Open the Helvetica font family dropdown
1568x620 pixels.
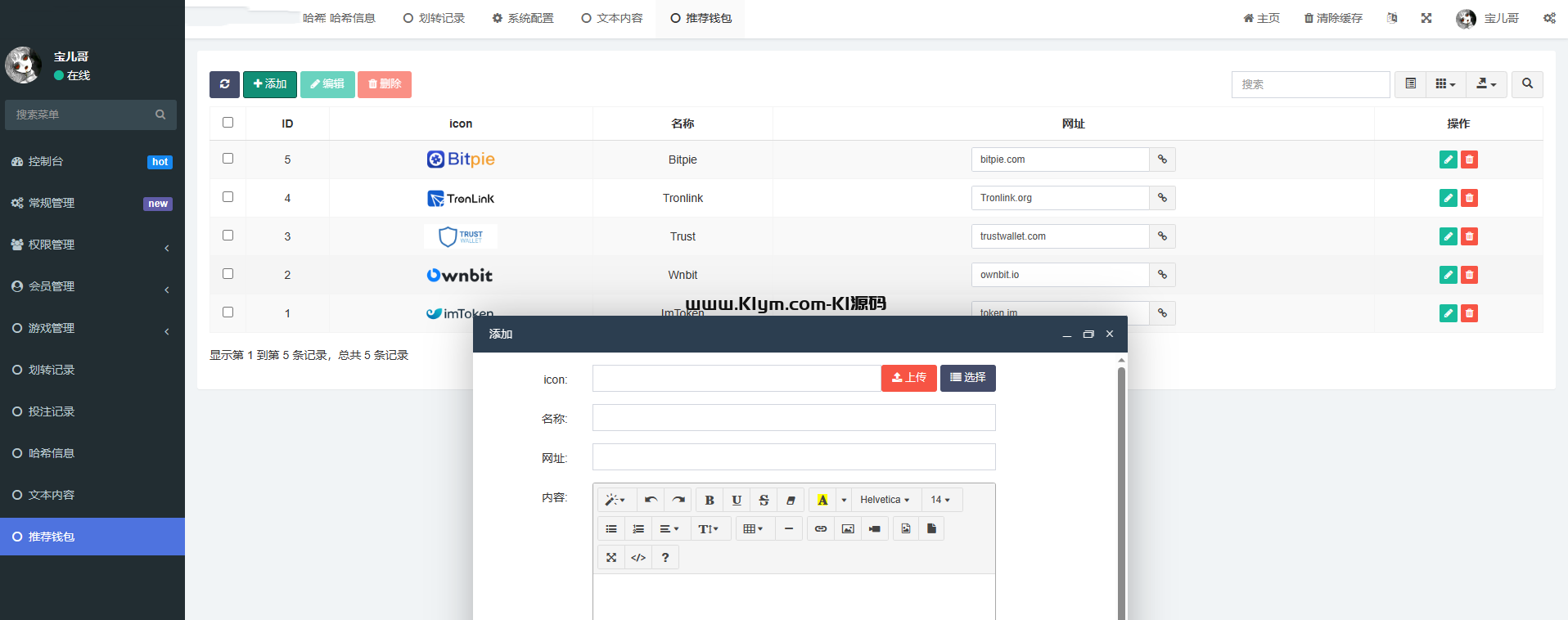point(885,500)
